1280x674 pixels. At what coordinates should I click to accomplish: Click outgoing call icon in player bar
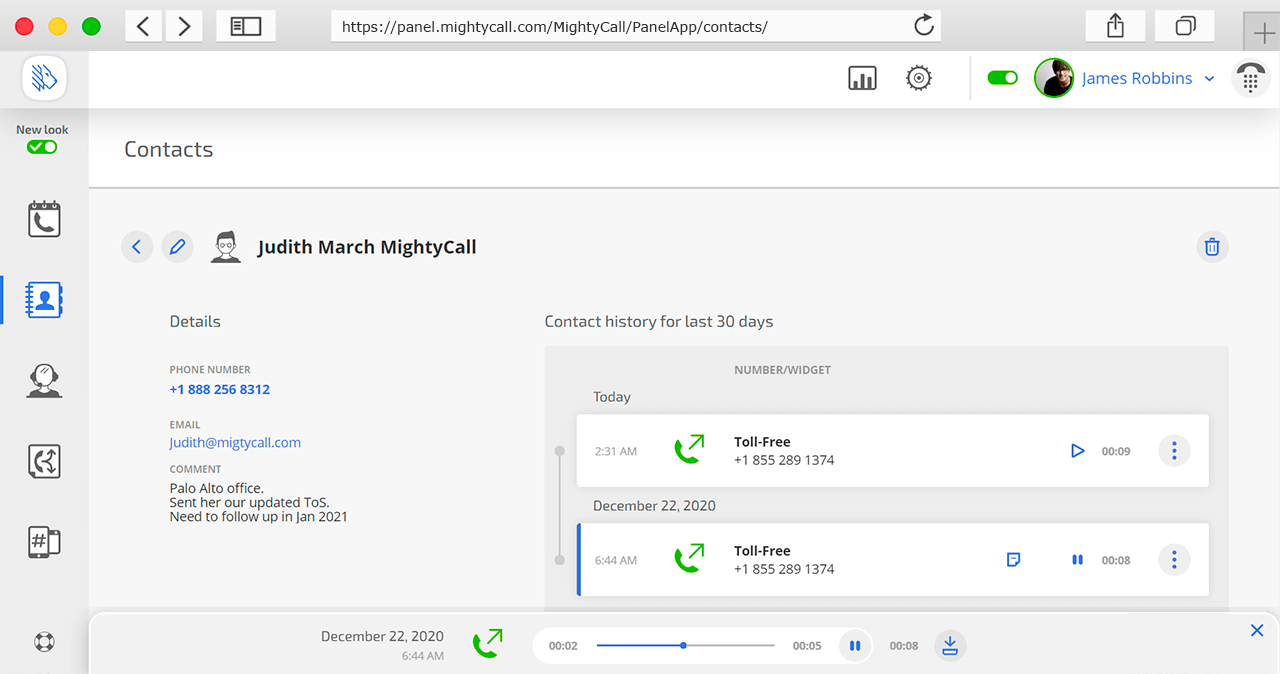[488, 643]
